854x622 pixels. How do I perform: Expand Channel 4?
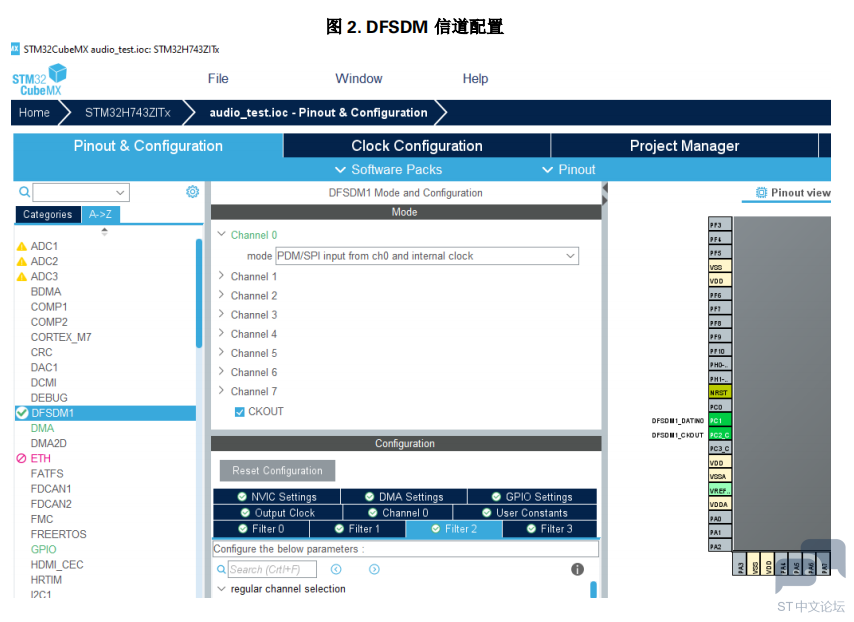[221, 333]
